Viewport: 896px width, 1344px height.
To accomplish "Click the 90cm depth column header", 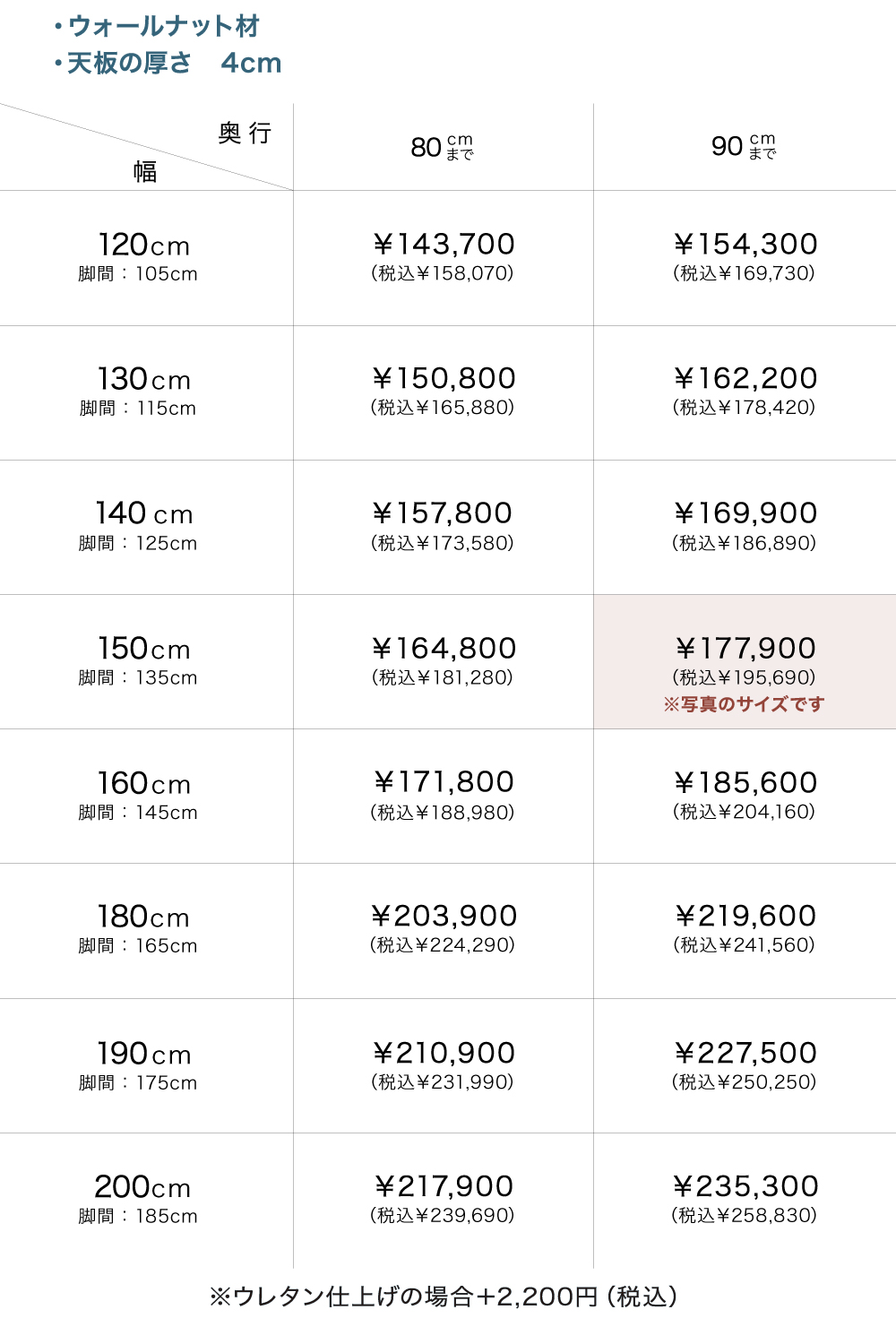I will (744, 146).
